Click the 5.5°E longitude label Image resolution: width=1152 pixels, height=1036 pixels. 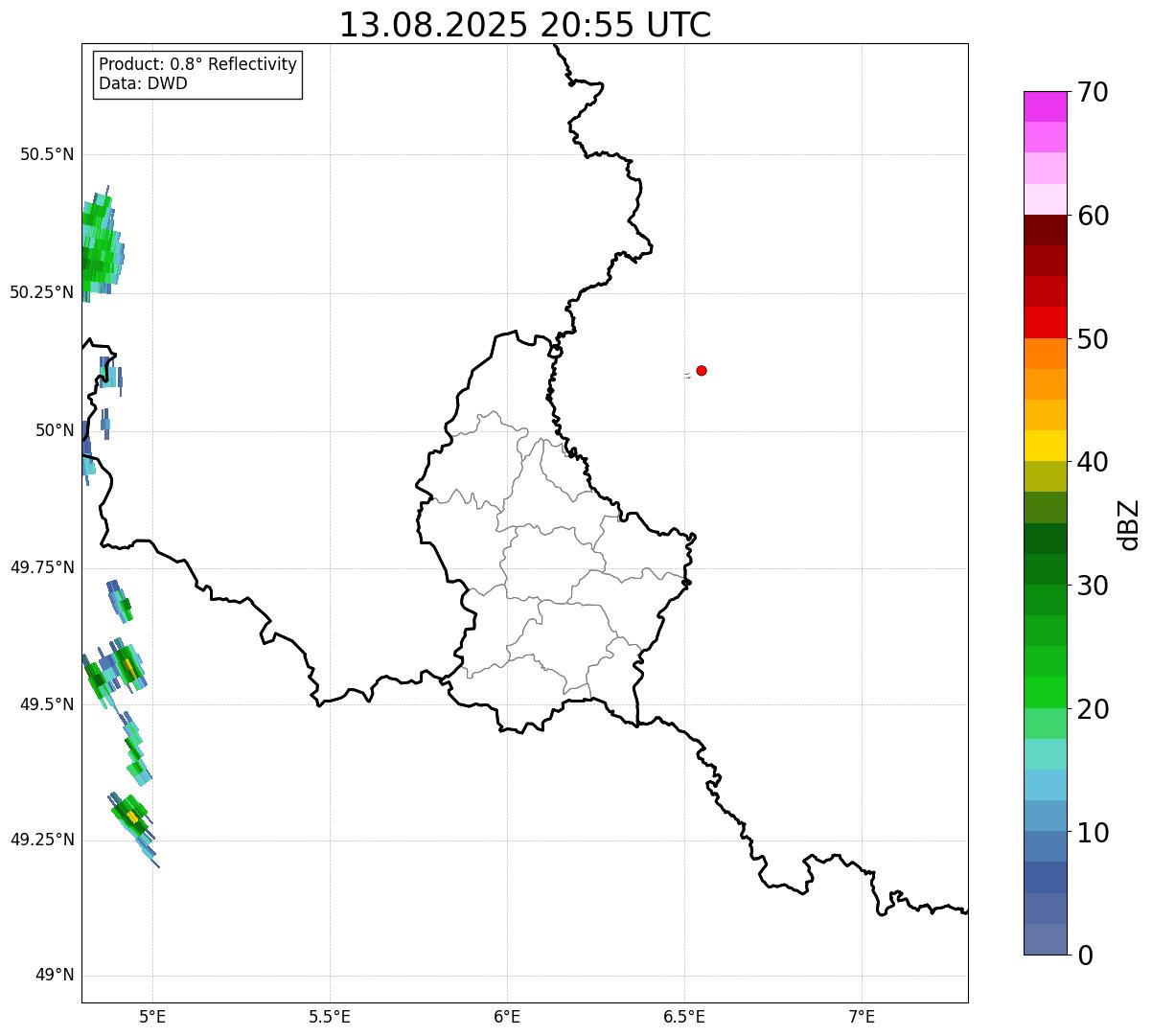pyautogui.click(x=330, y=1017)
